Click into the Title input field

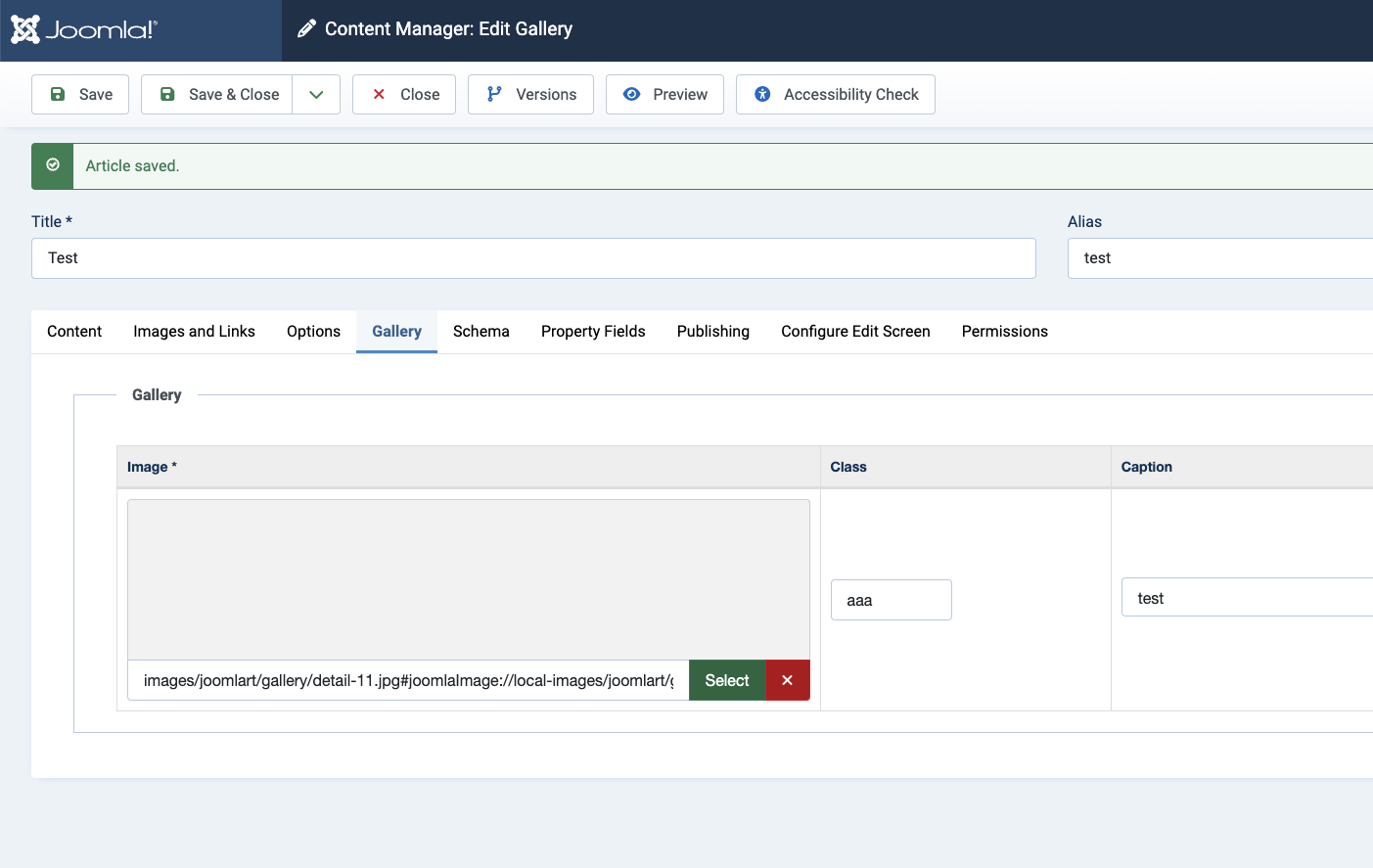coord(533,258)
